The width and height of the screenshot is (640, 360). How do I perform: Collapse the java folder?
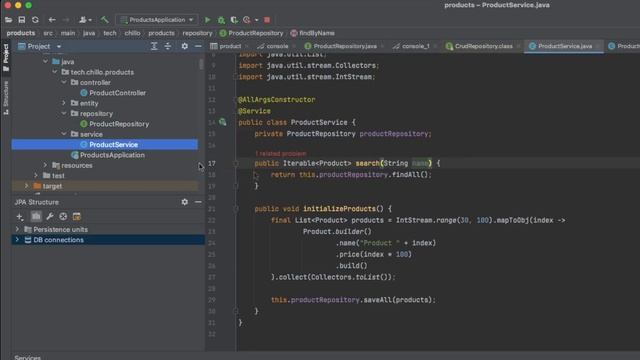click(x=45, y=62)
